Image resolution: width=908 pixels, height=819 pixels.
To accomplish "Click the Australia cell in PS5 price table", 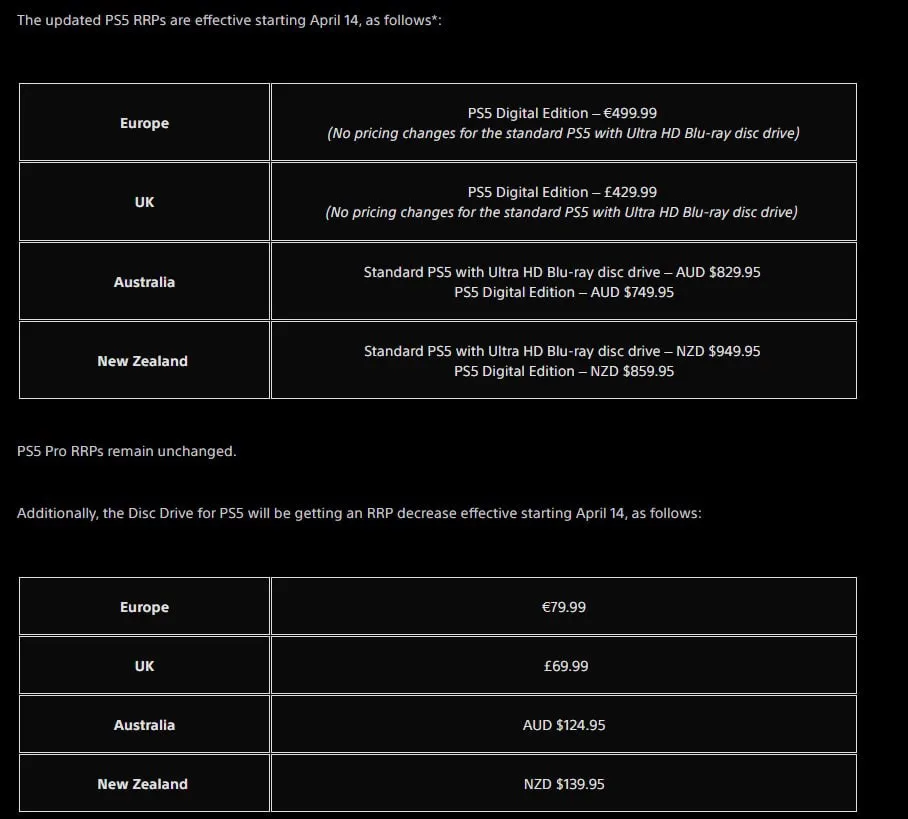I will 144,281.
